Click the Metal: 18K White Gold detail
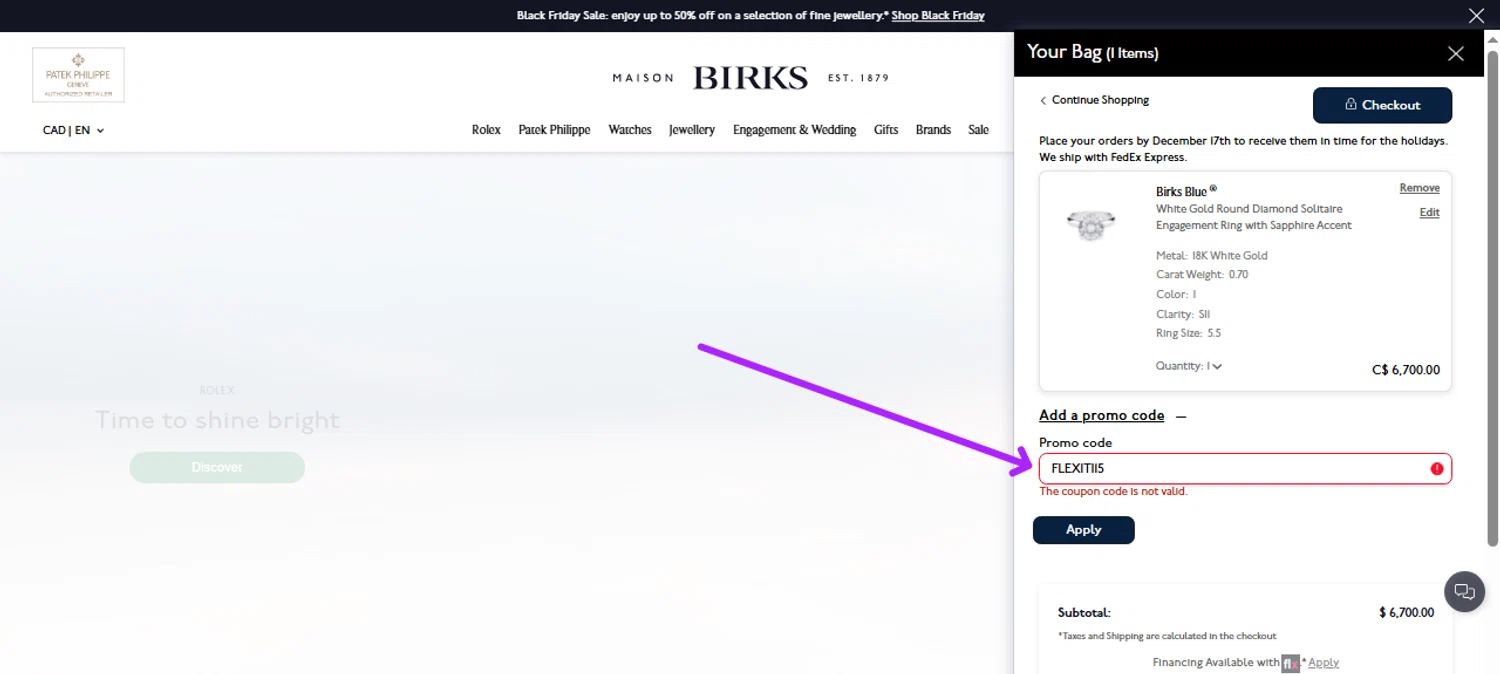This screenshot has height=674, width=1500. tap(1211, 256)
